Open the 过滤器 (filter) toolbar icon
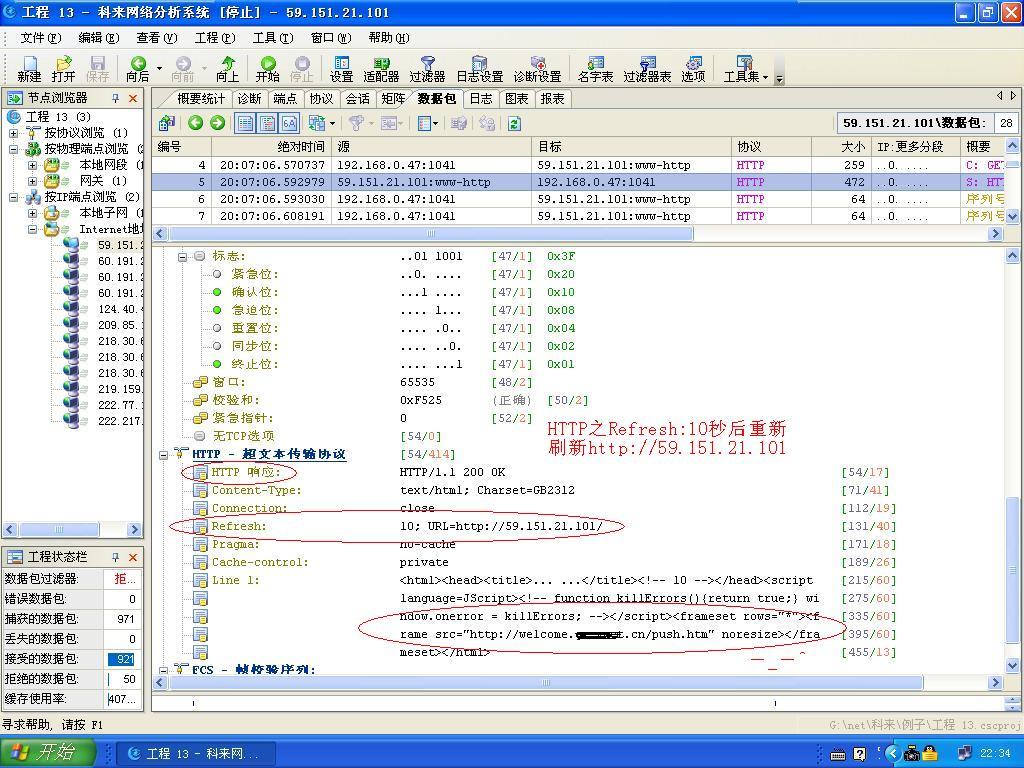 tap(427, 70)
